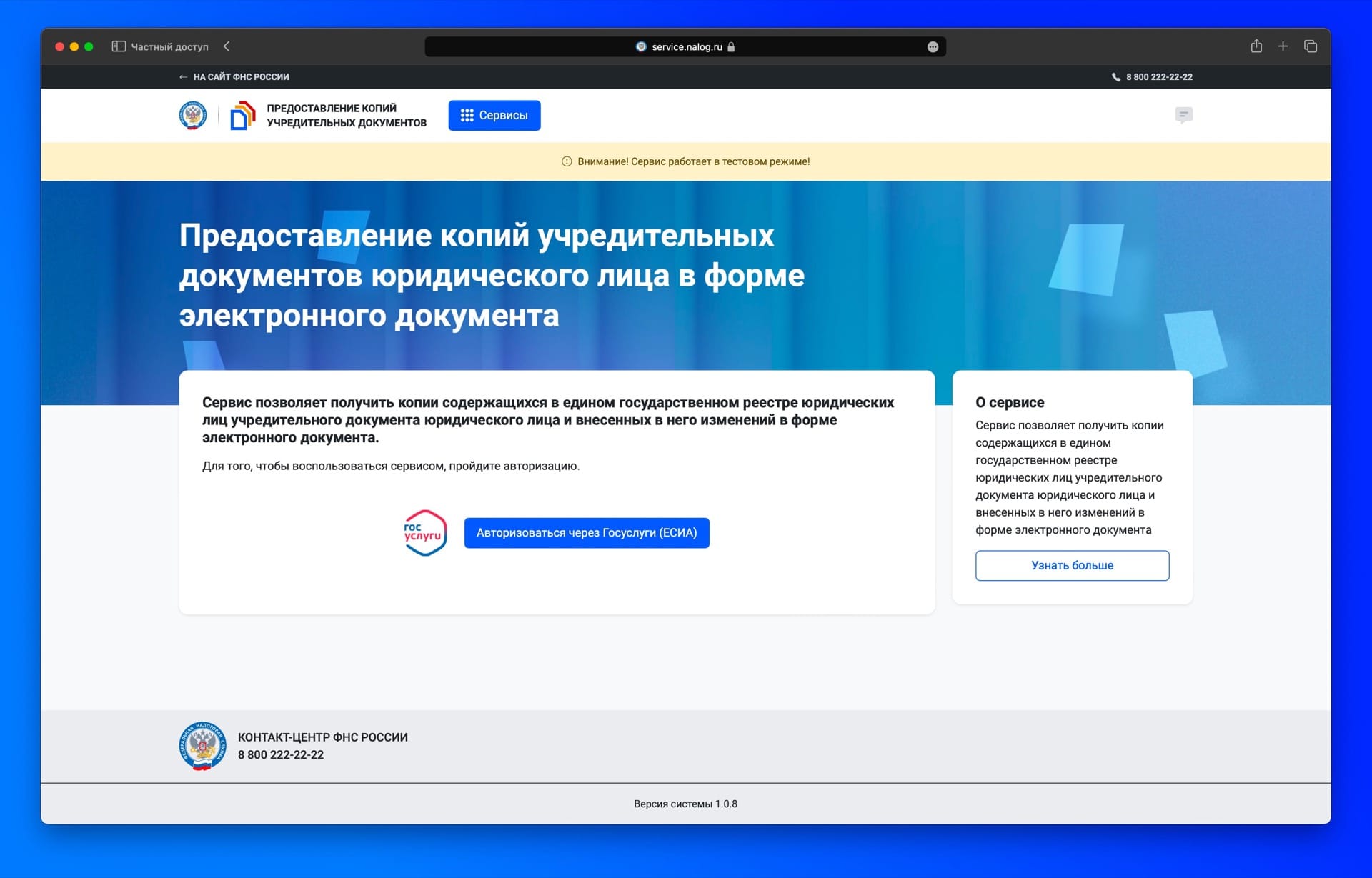Click the Узнать больше button
The height and width of the screenshot is (878, 1372).
click(x=1072, y=565)
